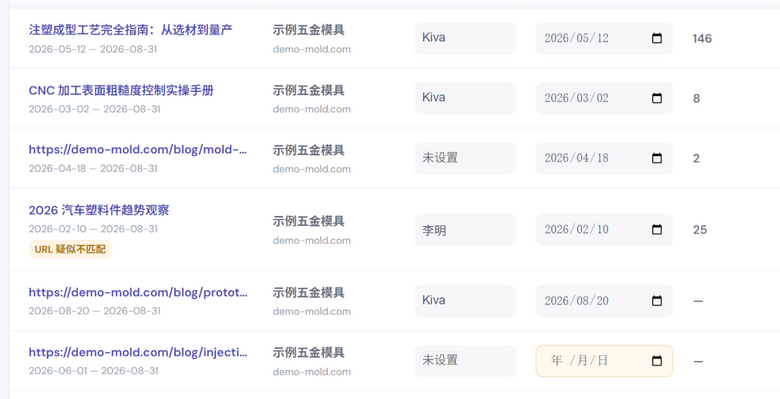This screenshot has width=780, height=399.
Task: Click date range 2026-06-01 — 2026-08-31
Action: pos(94,371)
